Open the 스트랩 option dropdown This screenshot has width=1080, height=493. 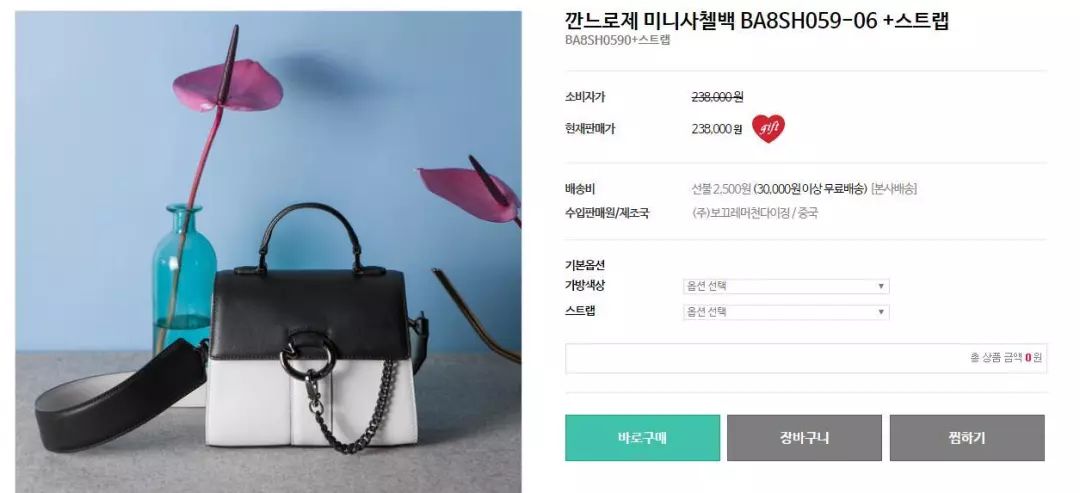click(786, 312)
